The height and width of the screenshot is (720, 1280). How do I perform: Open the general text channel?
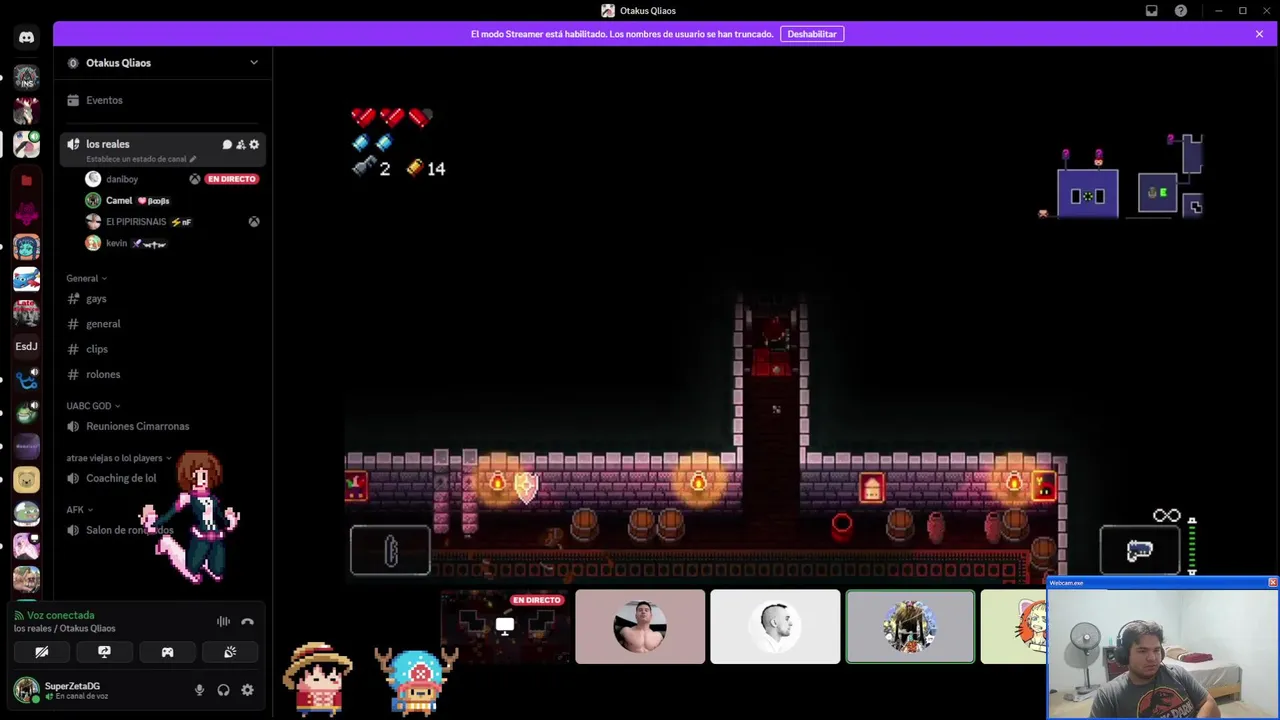[x=103, y=324]
